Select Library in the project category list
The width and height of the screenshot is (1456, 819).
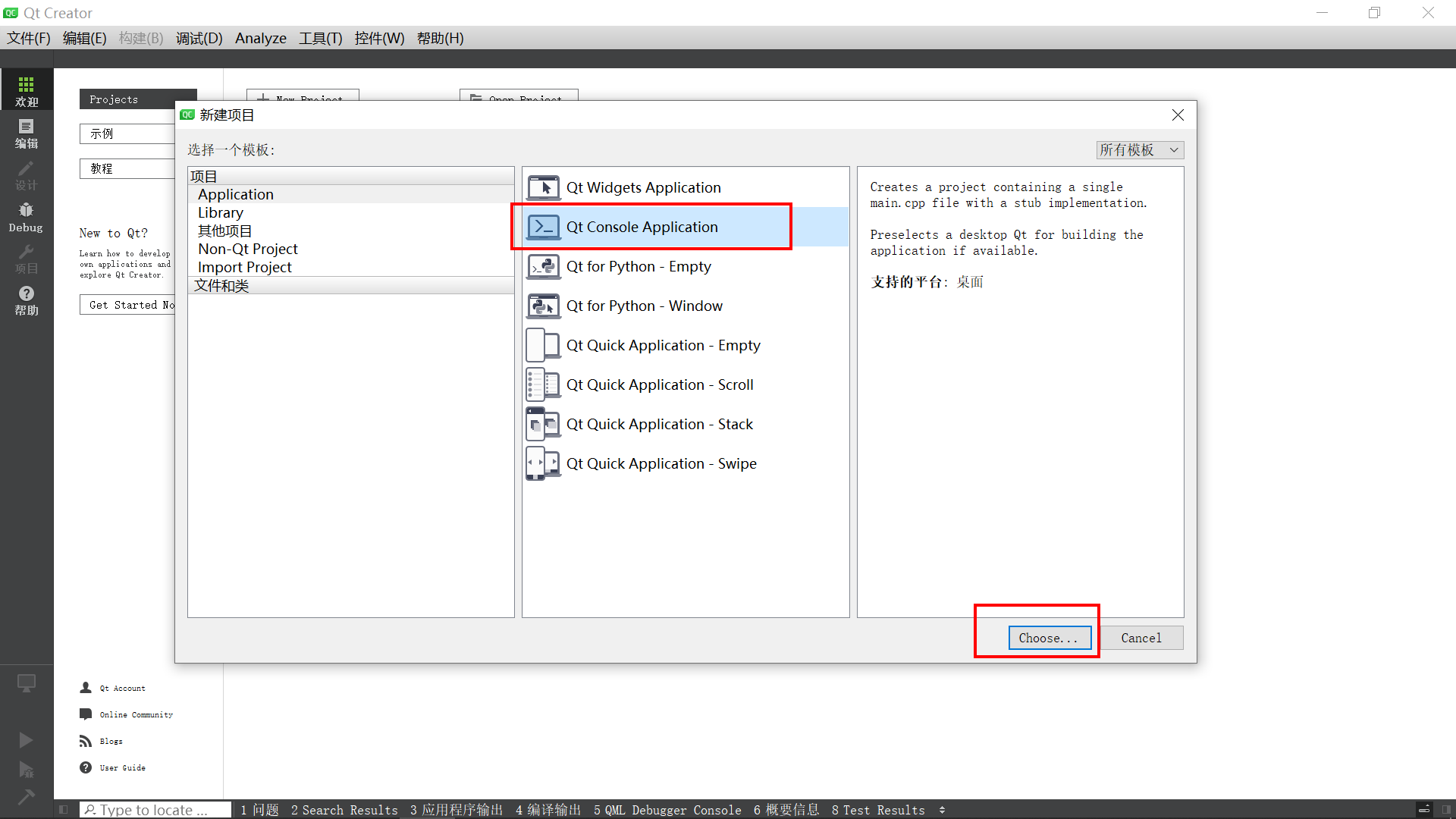pos(221,213)
